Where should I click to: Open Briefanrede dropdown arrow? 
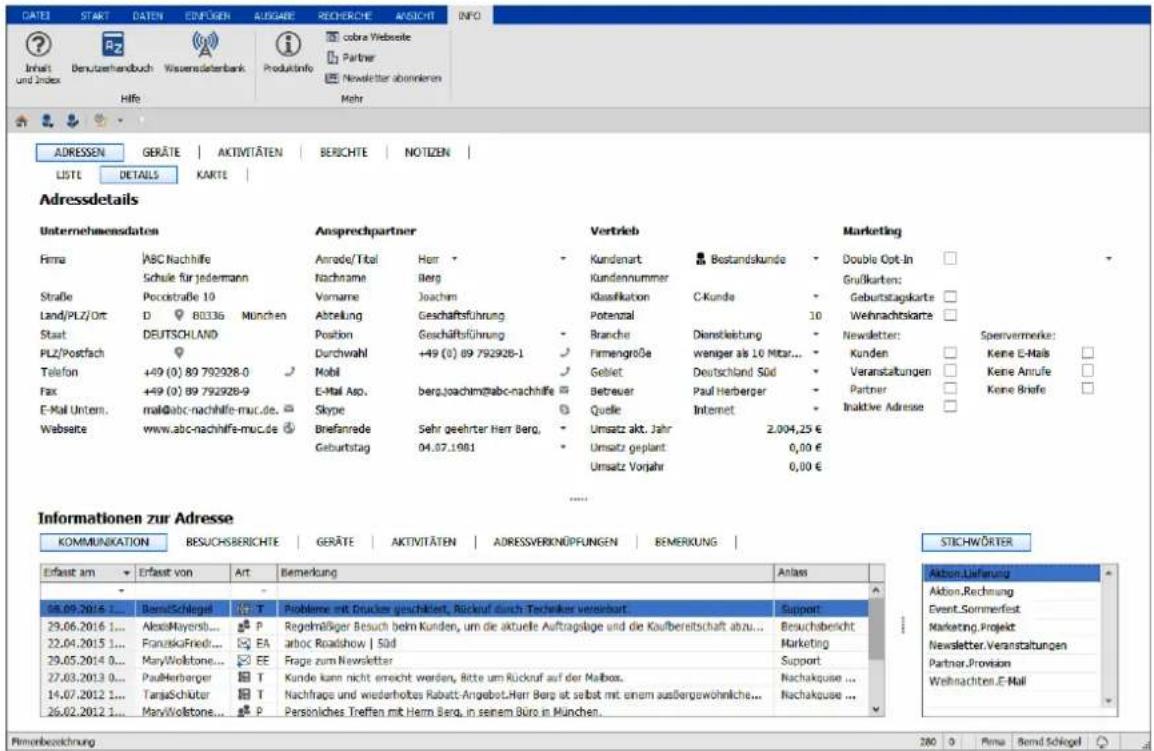(564, 429)
